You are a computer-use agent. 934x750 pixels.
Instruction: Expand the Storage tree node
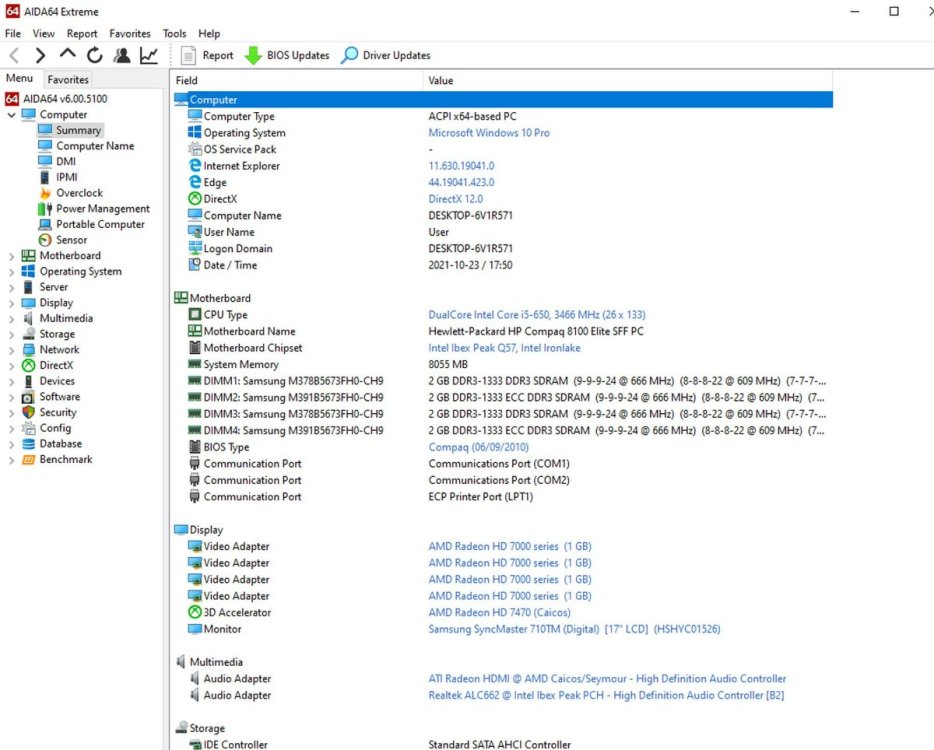tap(12, 334)
